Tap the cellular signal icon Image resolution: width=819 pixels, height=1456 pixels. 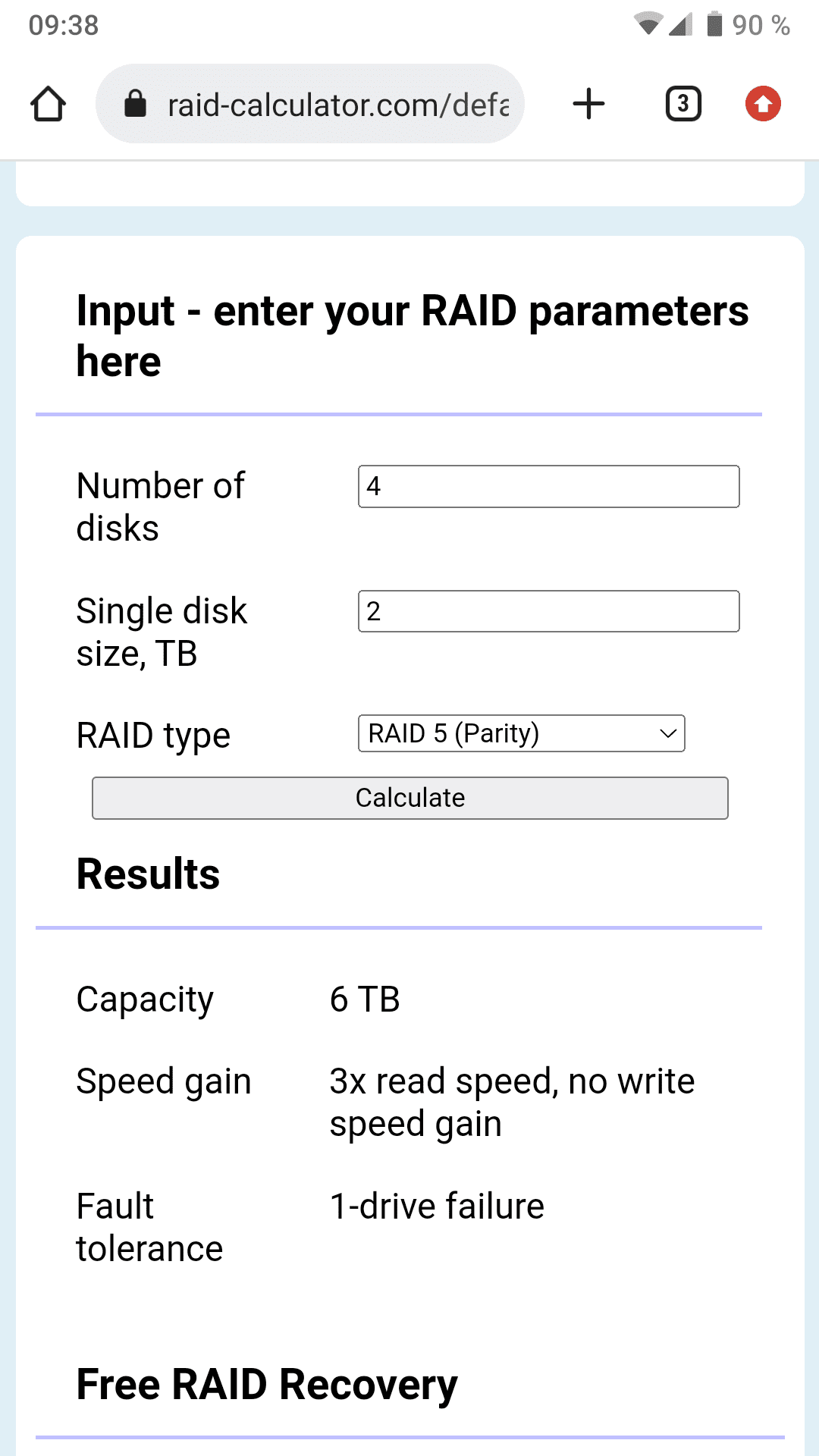(680, 24)
